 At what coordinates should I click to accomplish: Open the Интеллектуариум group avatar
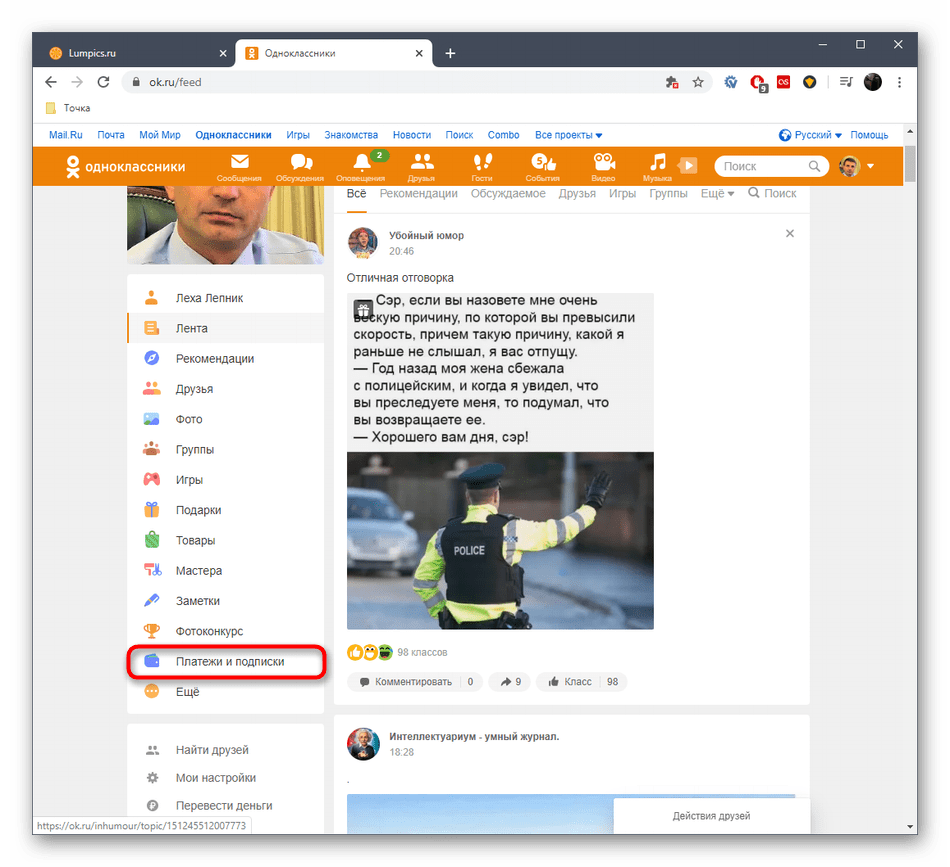click(363, 743)
